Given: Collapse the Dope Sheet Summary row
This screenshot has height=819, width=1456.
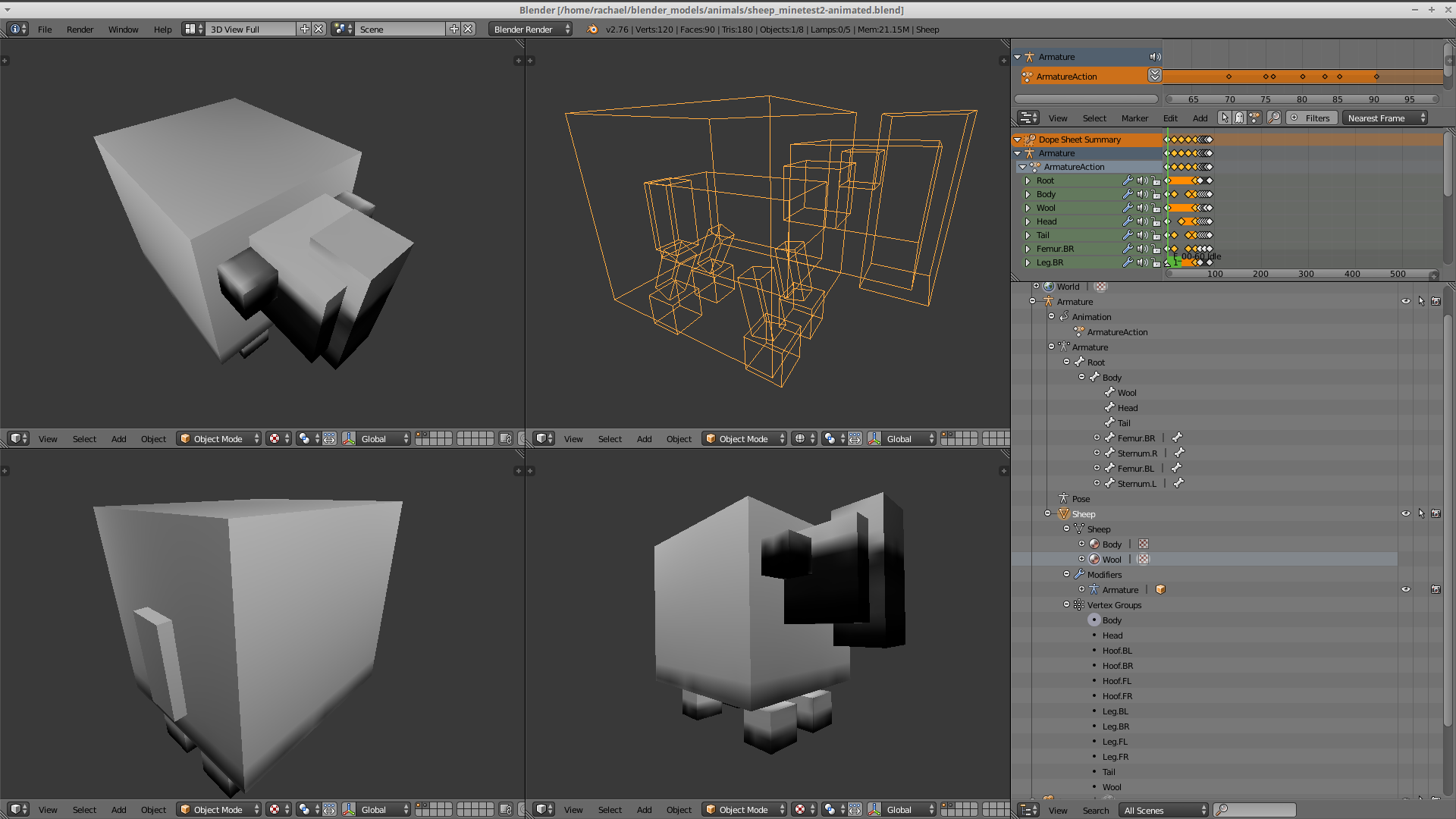Looking at the screenshot, I should pyautogui.click(x=1018, y=140).
